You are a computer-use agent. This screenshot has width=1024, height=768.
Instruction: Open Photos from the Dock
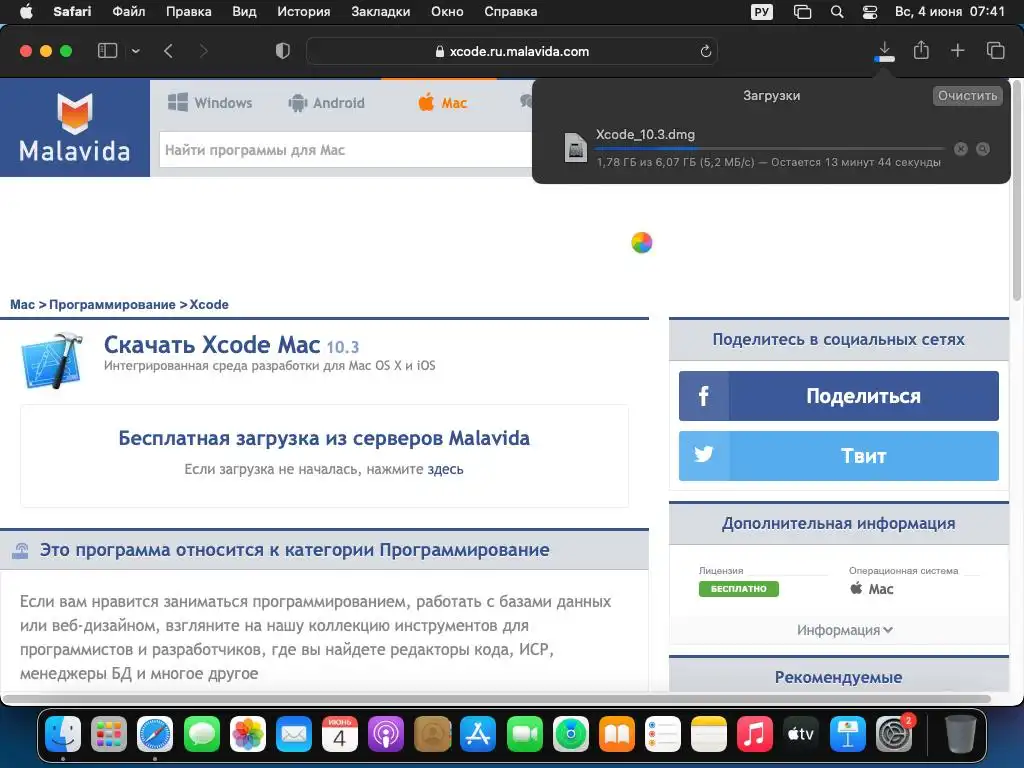(x=248, y=733)
